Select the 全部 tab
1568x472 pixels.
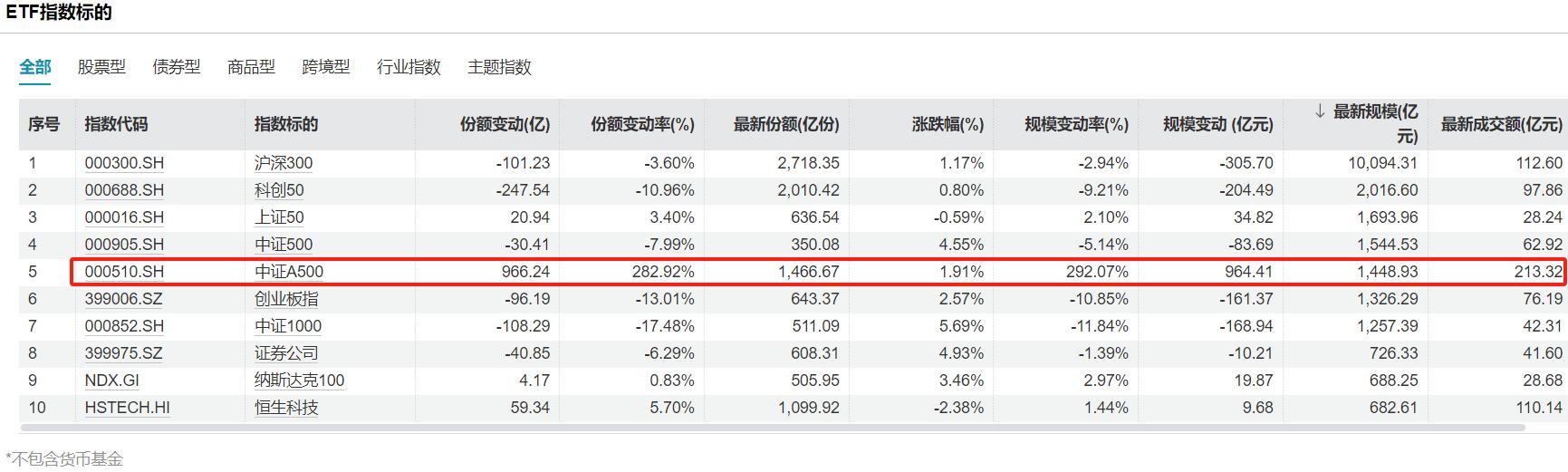(x=35, y=67)
